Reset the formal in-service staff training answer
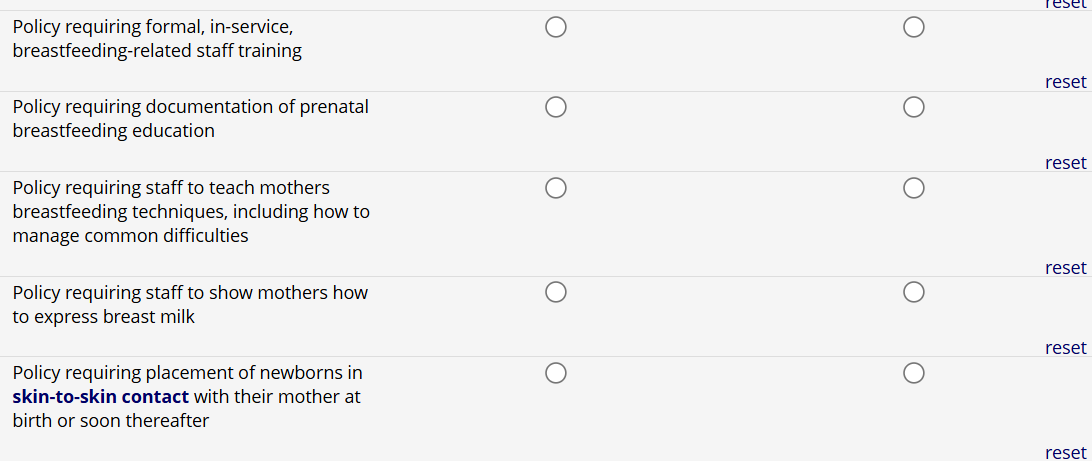The image size is (1092, 461). [x=1065, y=82]
